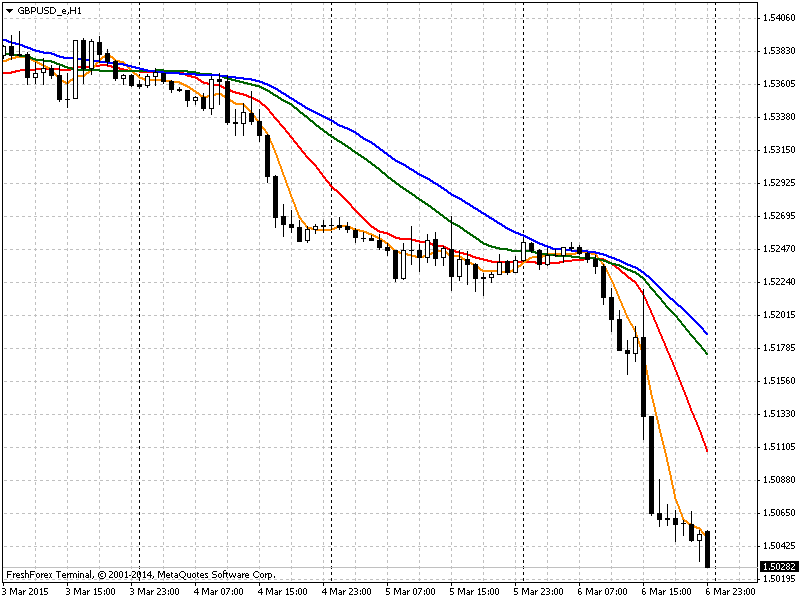Click the 1.53830 price axis label
The width and height of the screenshot is (800, 600).
tap(779, 51)
